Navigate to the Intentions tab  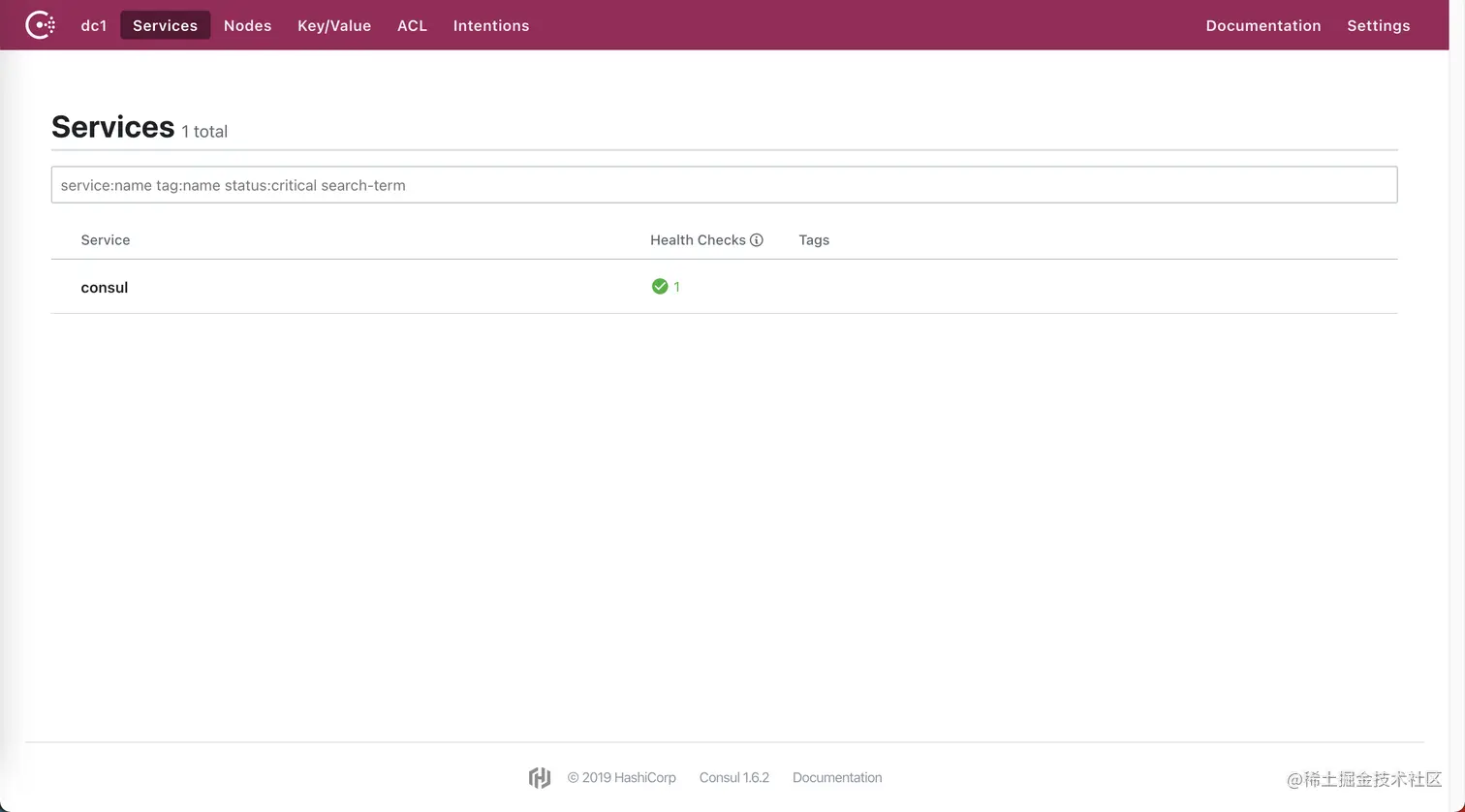click(x=491, y=25)
